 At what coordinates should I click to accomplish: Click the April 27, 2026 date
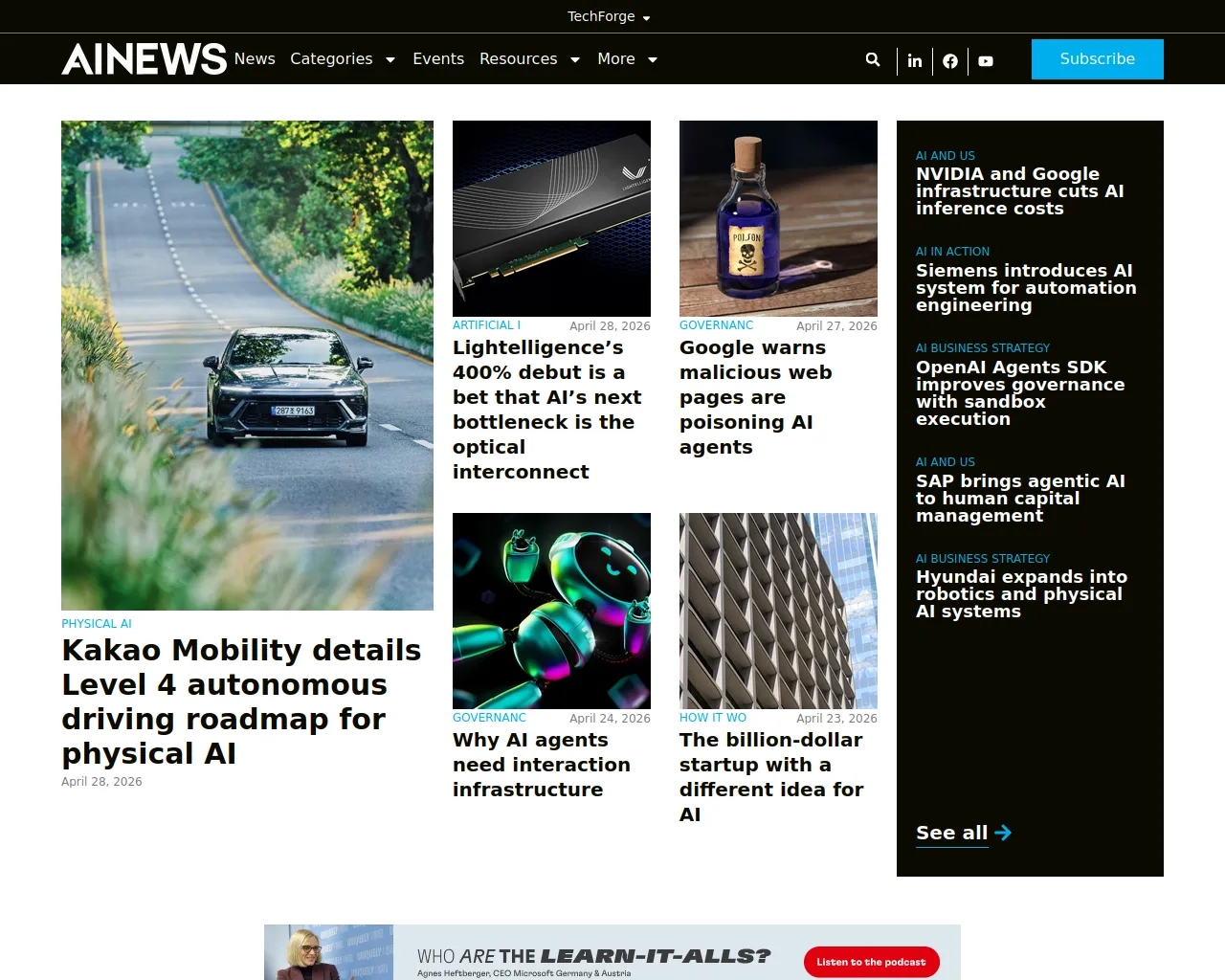[x=836, y=326]
